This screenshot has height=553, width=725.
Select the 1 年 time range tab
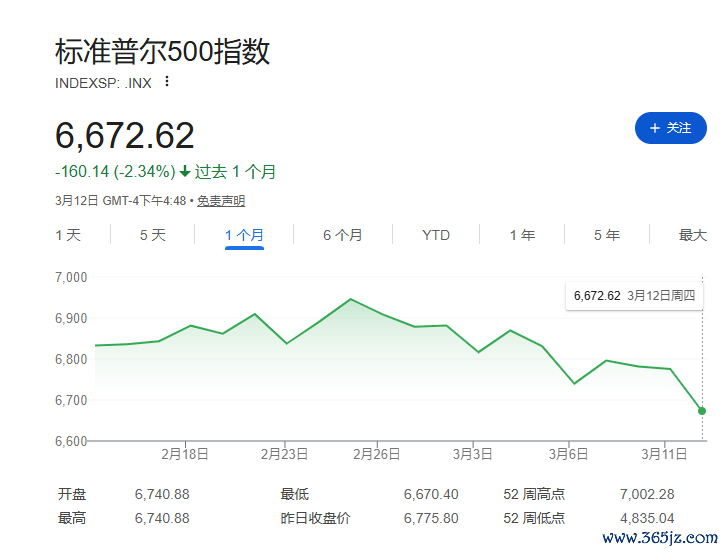click(x=522, y=235)
